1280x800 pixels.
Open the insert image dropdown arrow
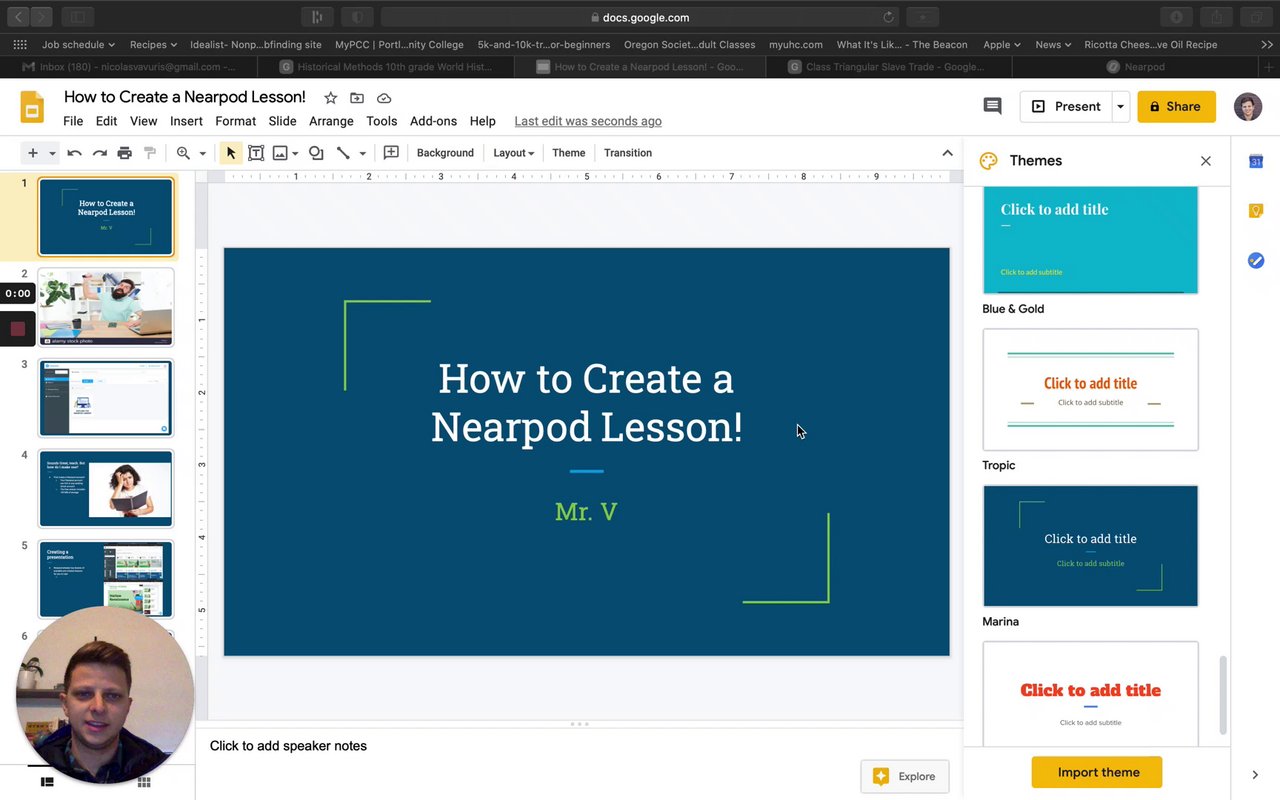[x=295, y=153]
